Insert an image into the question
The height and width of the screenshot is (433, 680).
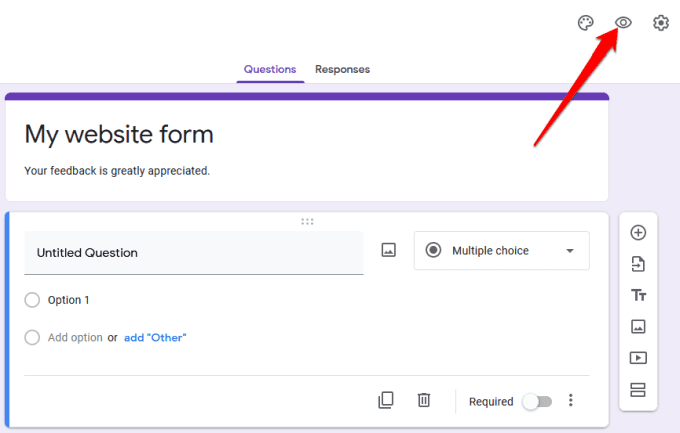(389, 251)
